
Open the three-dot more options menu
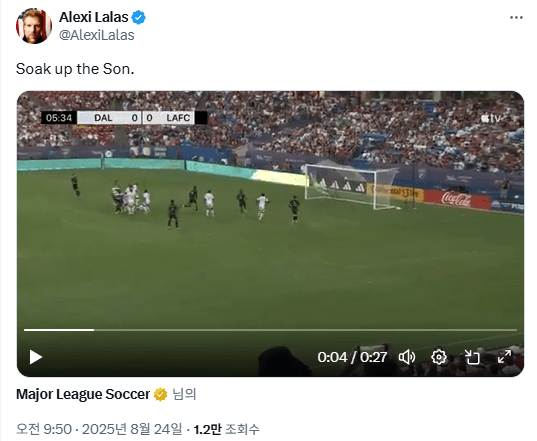pyautogui.click(x=516, y=17)
